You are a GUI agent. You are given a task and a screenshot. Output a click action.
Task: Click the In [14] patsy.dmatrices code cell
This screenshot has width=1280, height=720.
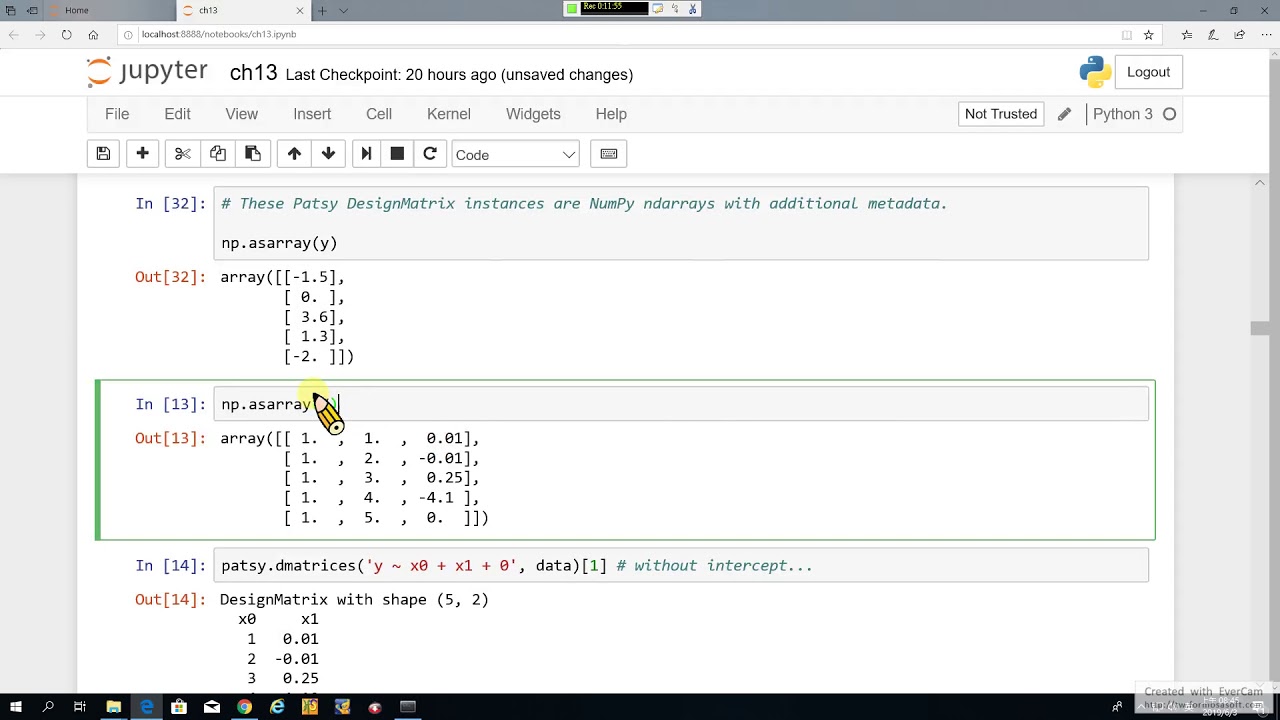pos(680,566)
